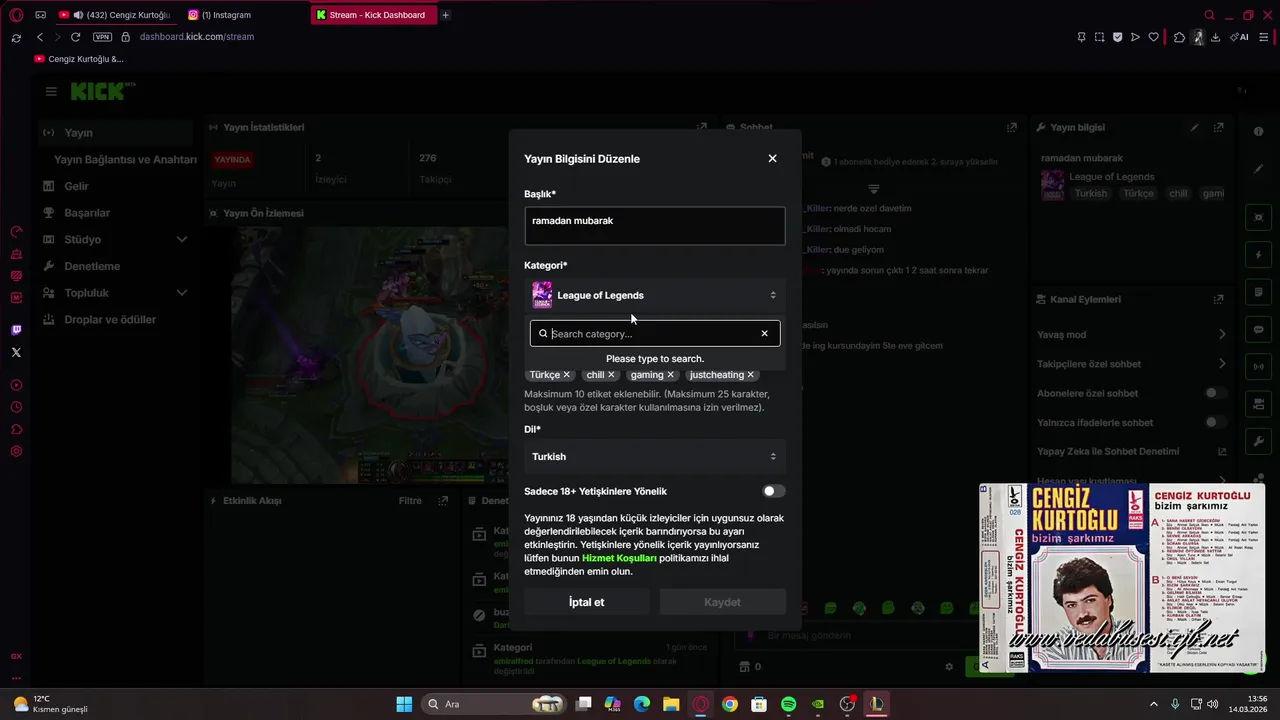Toggle Sadece 18+ Yetişkinlere Yönelik switch
Screen dimensions: 1280x720
click(x=774, y=491)
